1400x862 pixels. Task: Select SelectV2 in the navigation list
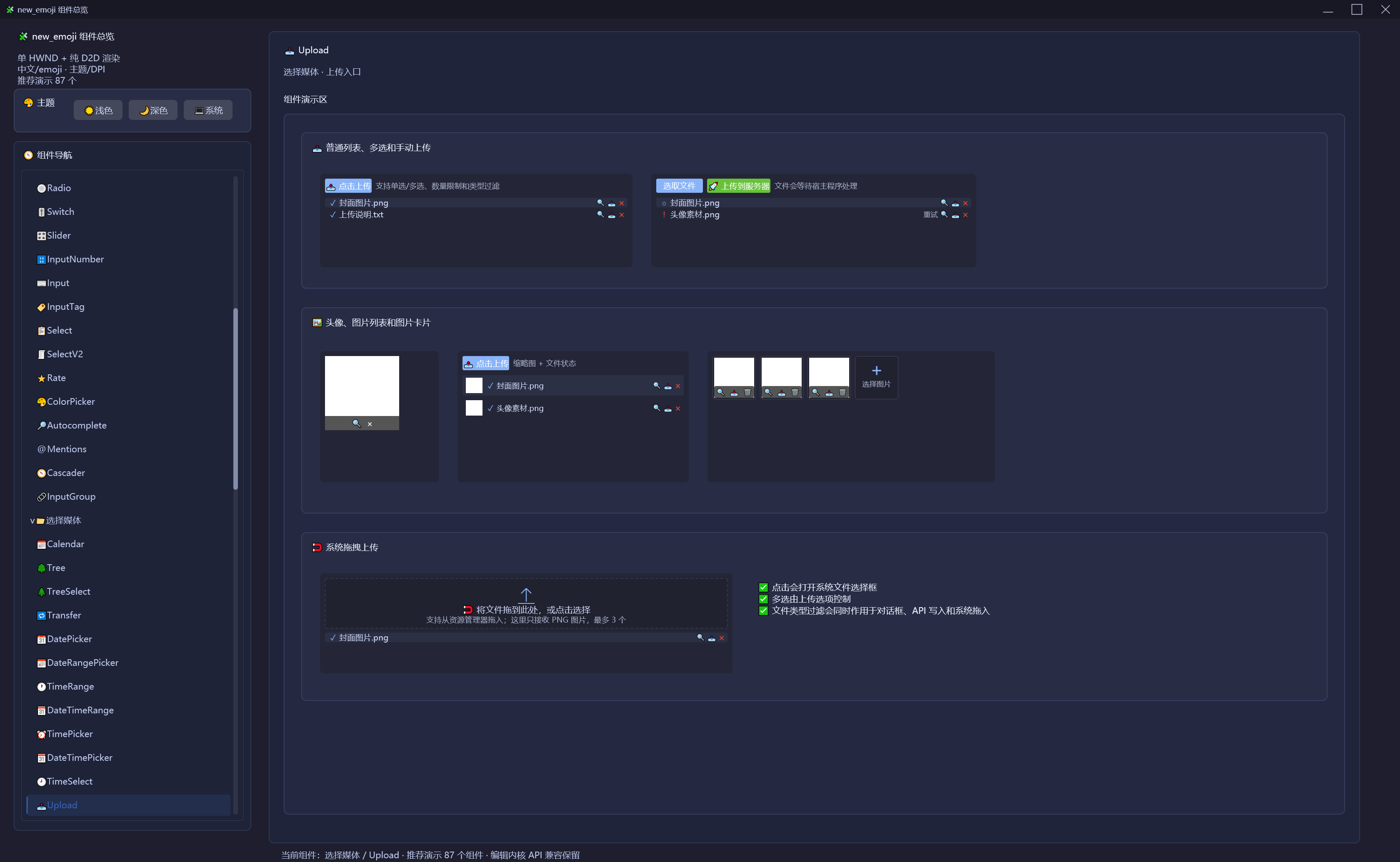pos(128,355)
